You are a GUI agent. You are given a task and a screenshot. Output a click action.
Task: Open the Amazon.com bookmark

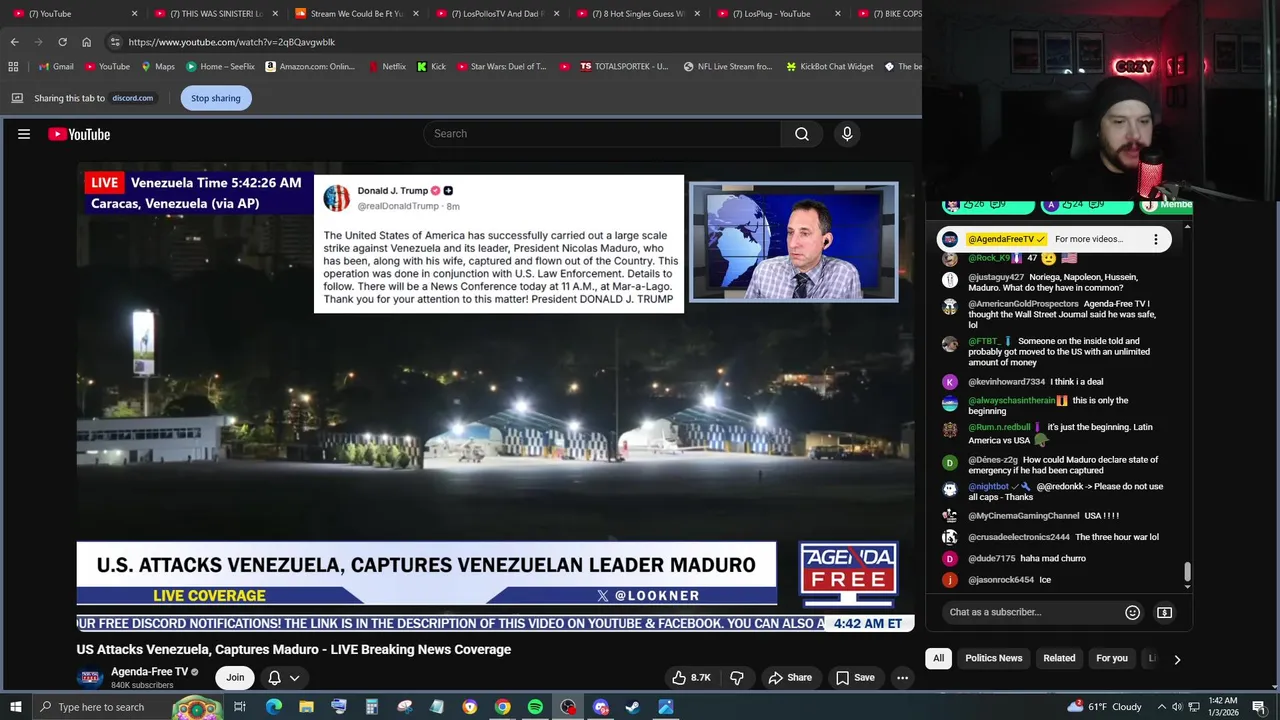(x=310, y=67)
